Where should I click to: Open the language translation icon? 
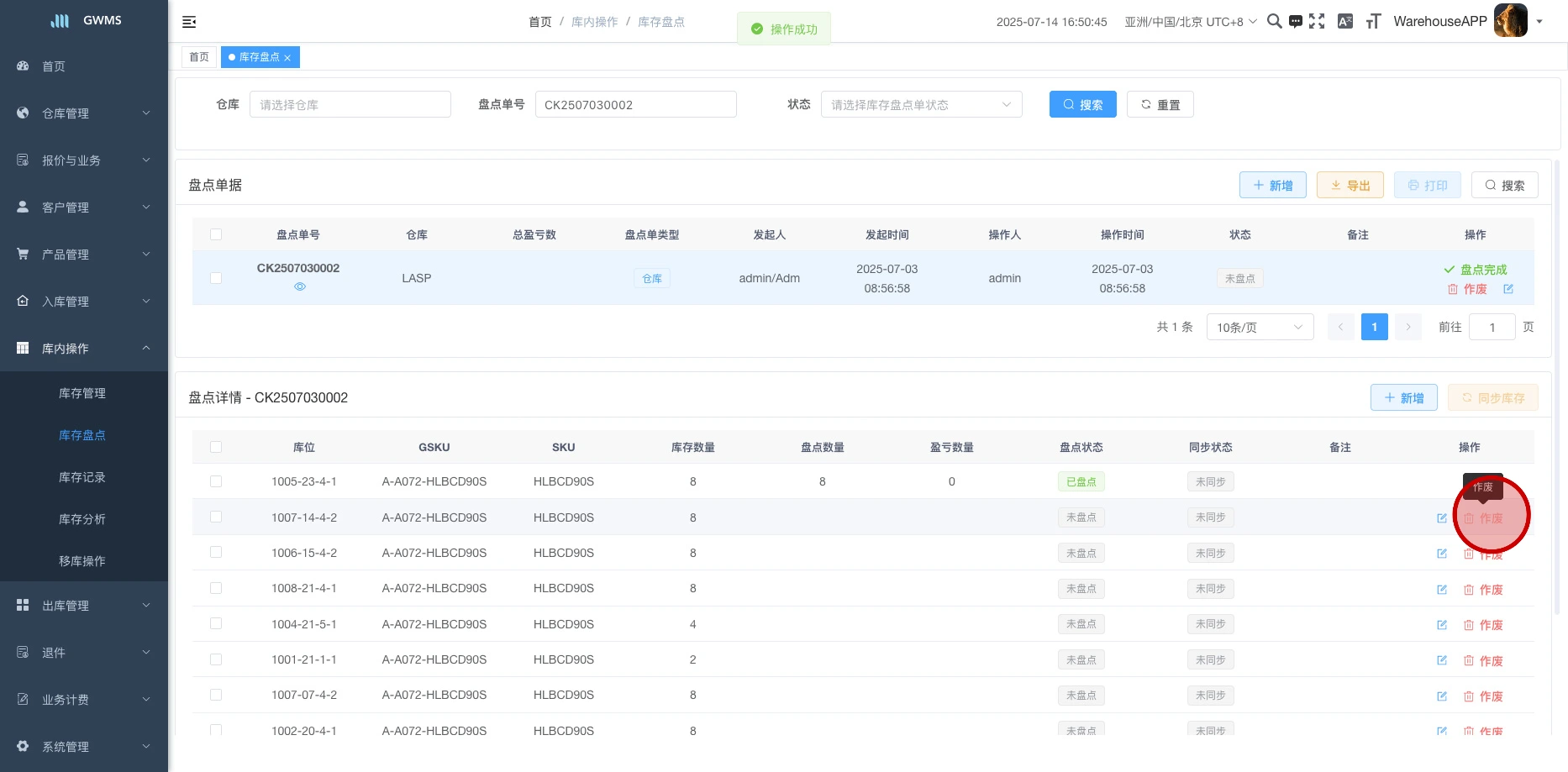click(x=1345, y=22)
